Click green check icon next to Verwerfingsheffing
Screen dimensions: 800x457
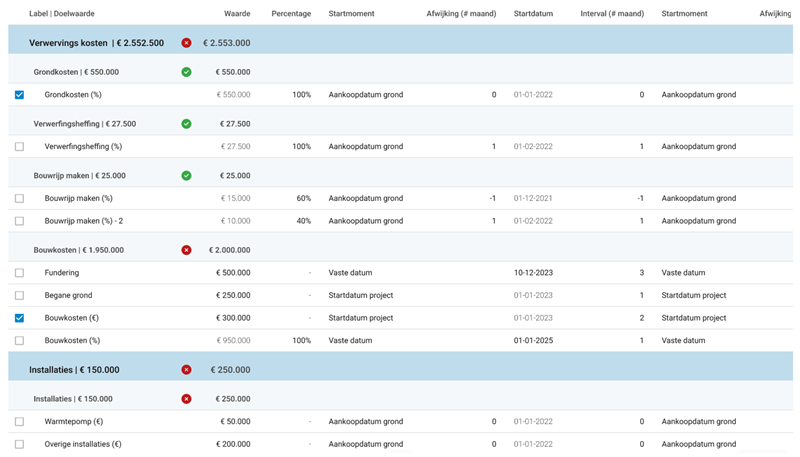(187, 124)
